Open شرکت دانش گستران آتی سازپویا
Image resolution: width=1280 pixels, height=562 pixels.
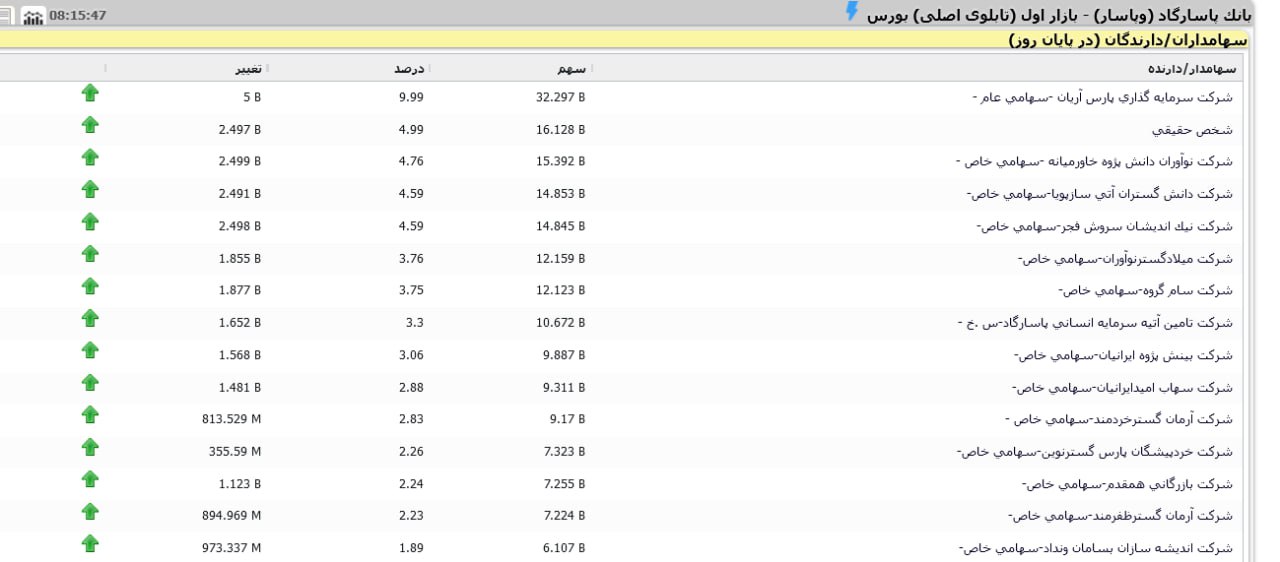[1100, 194]
